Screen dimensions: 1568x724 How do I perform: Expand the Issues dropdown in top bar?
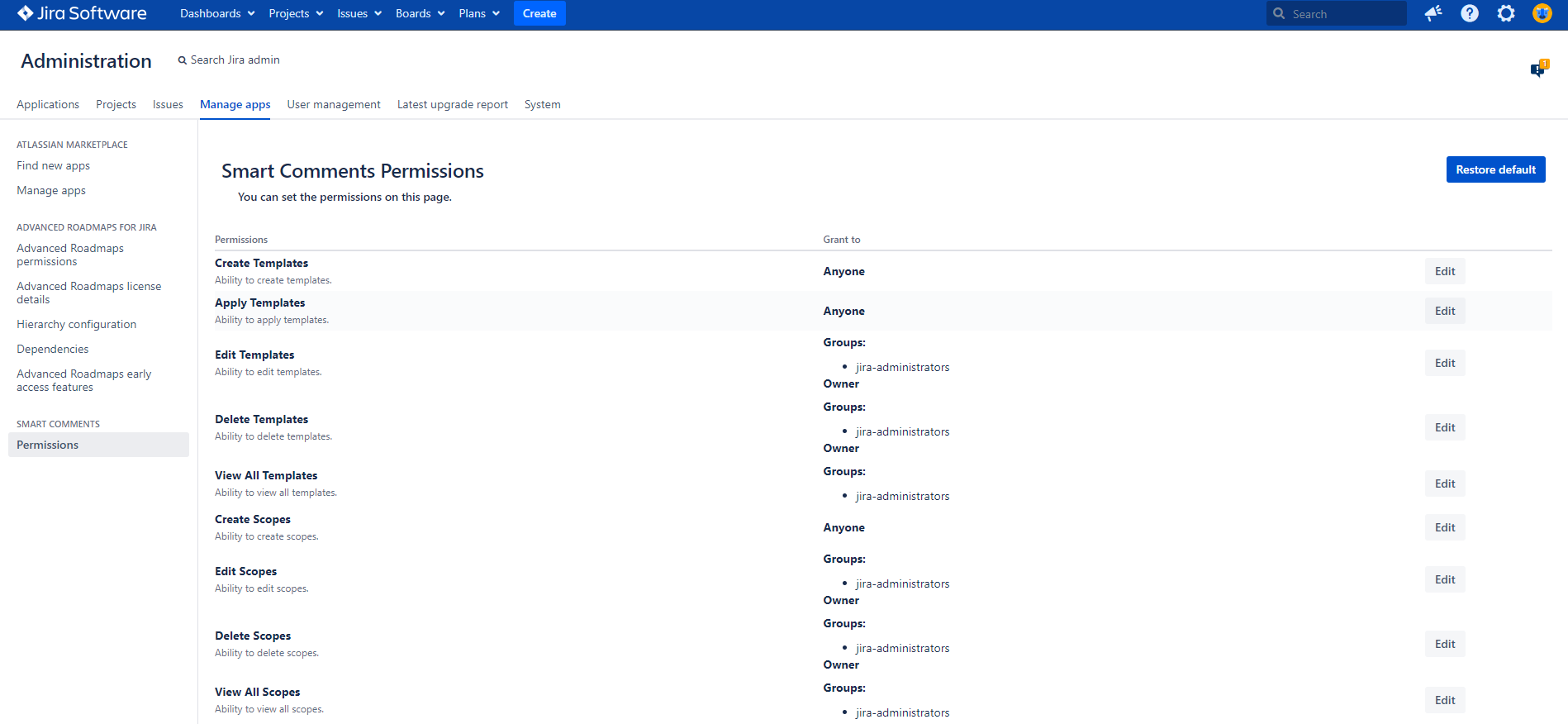pos(359,13)
